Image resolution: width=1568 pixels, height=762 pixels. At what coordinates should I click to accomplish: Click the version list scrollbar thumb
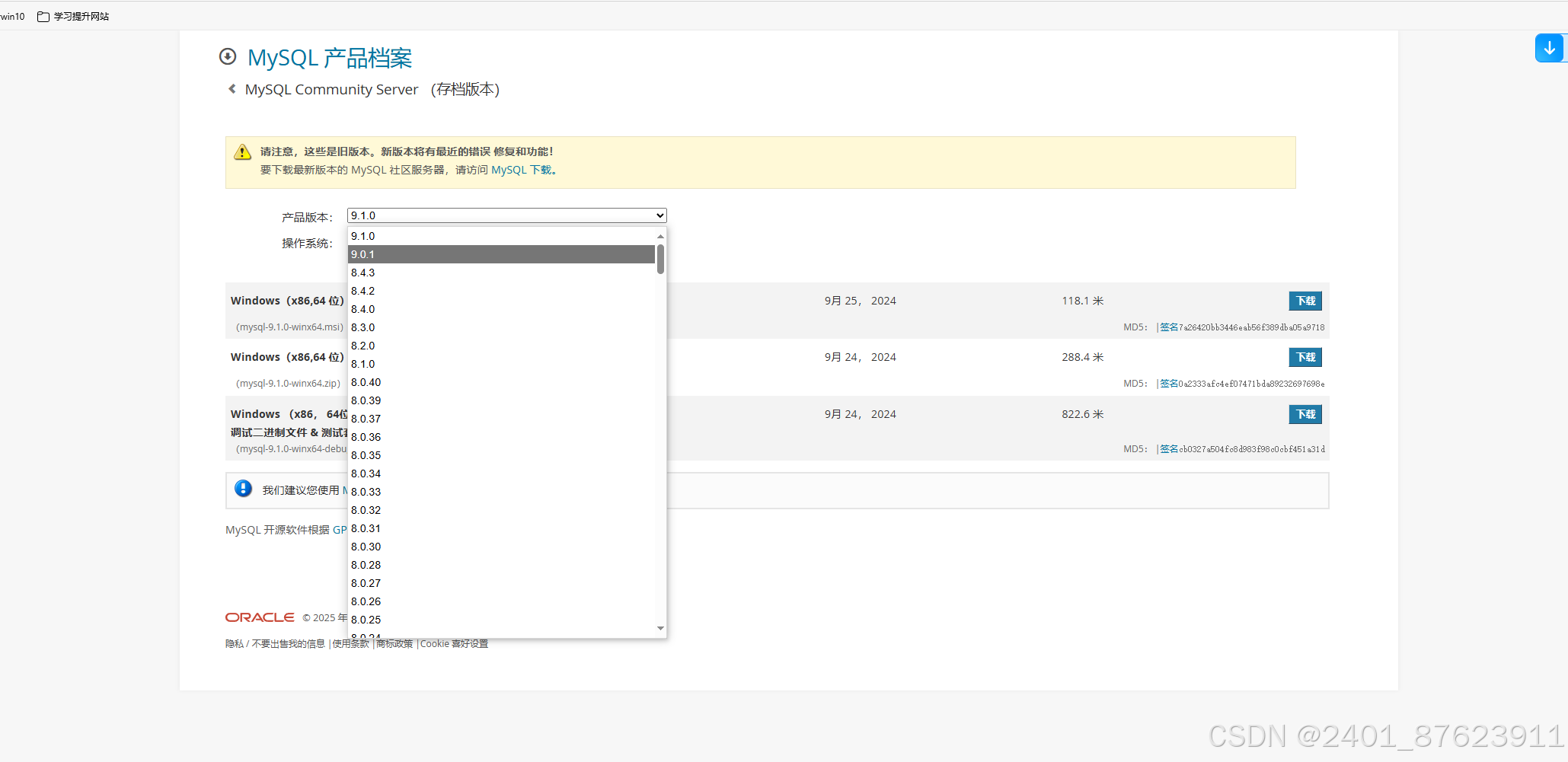(660, 259)
